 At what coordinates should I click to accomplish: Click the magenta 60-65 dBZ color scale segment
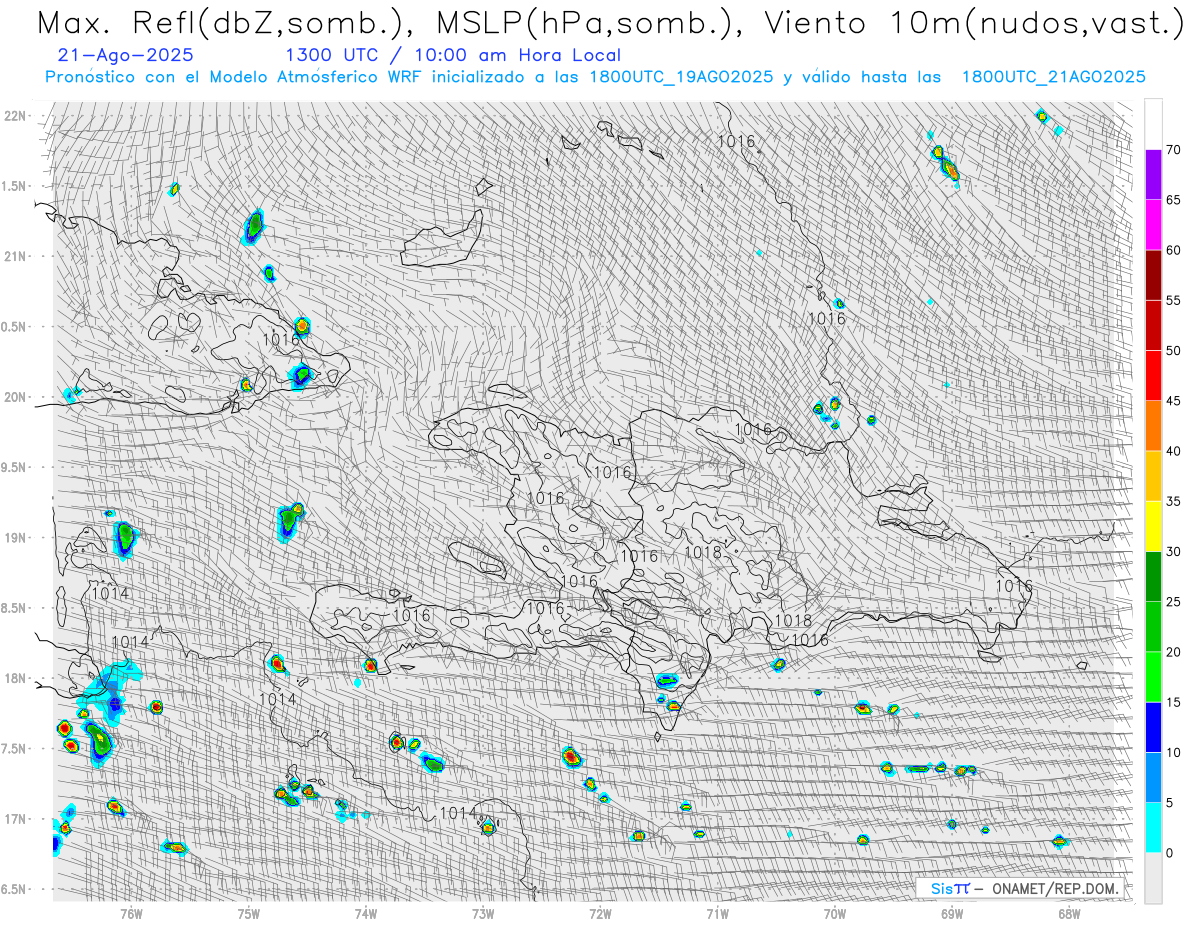point(1153,225)
